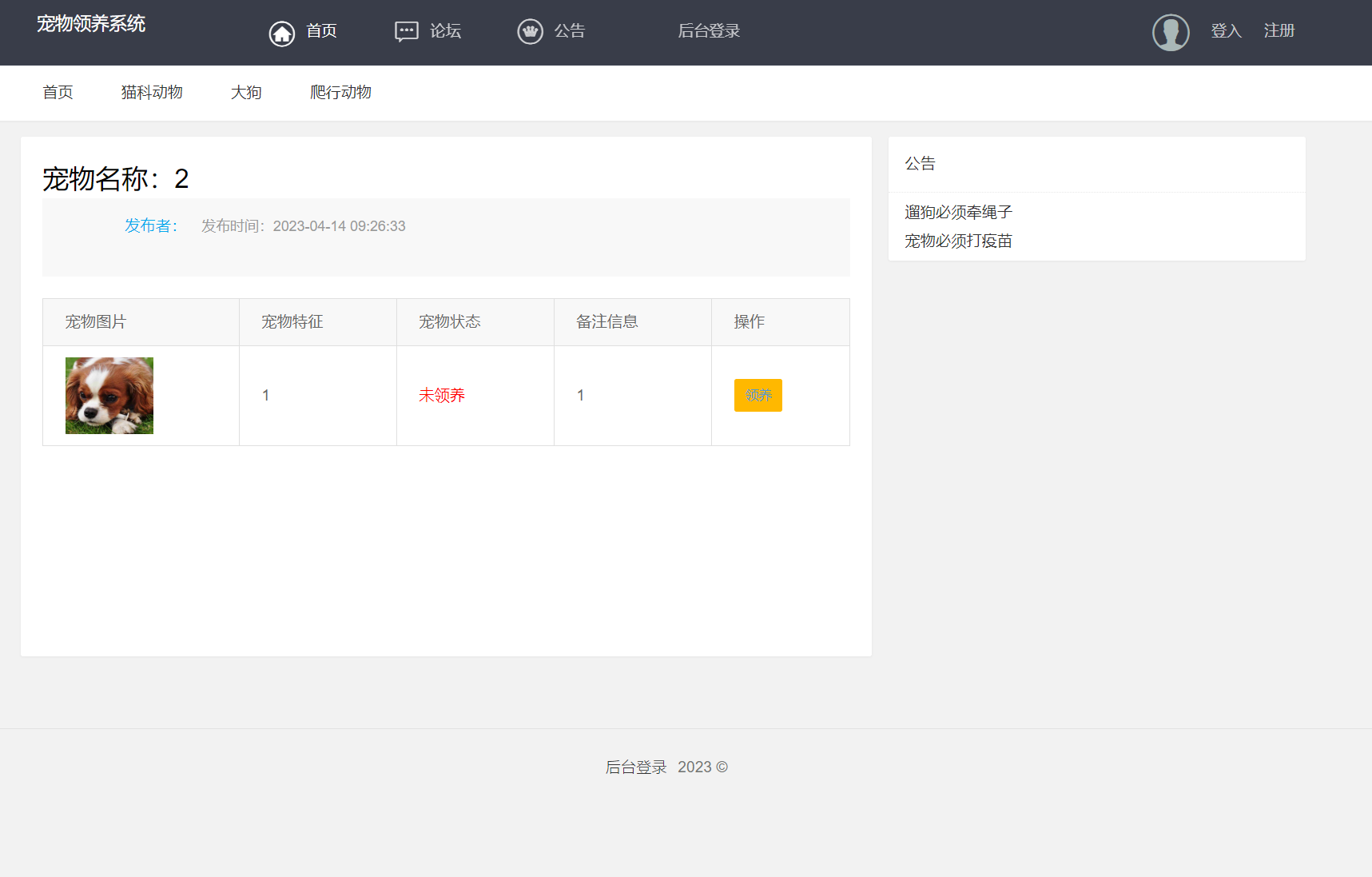Click the forum chat bubble icon

(x=406, y=32)
